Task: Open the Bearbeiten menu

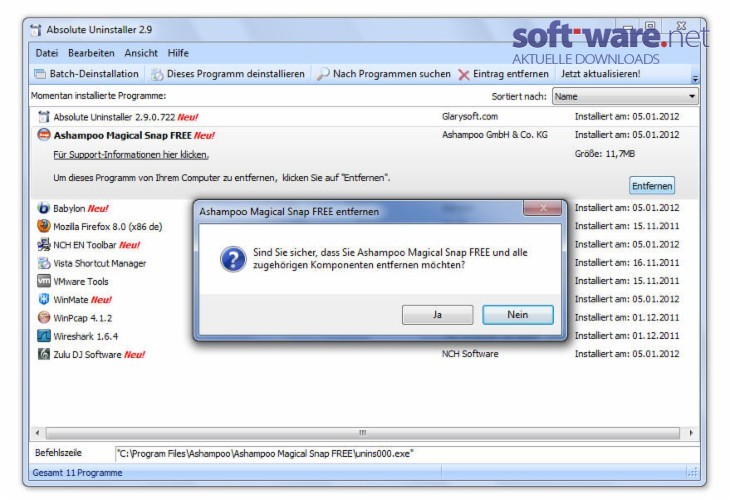Action: coord(91,53)
